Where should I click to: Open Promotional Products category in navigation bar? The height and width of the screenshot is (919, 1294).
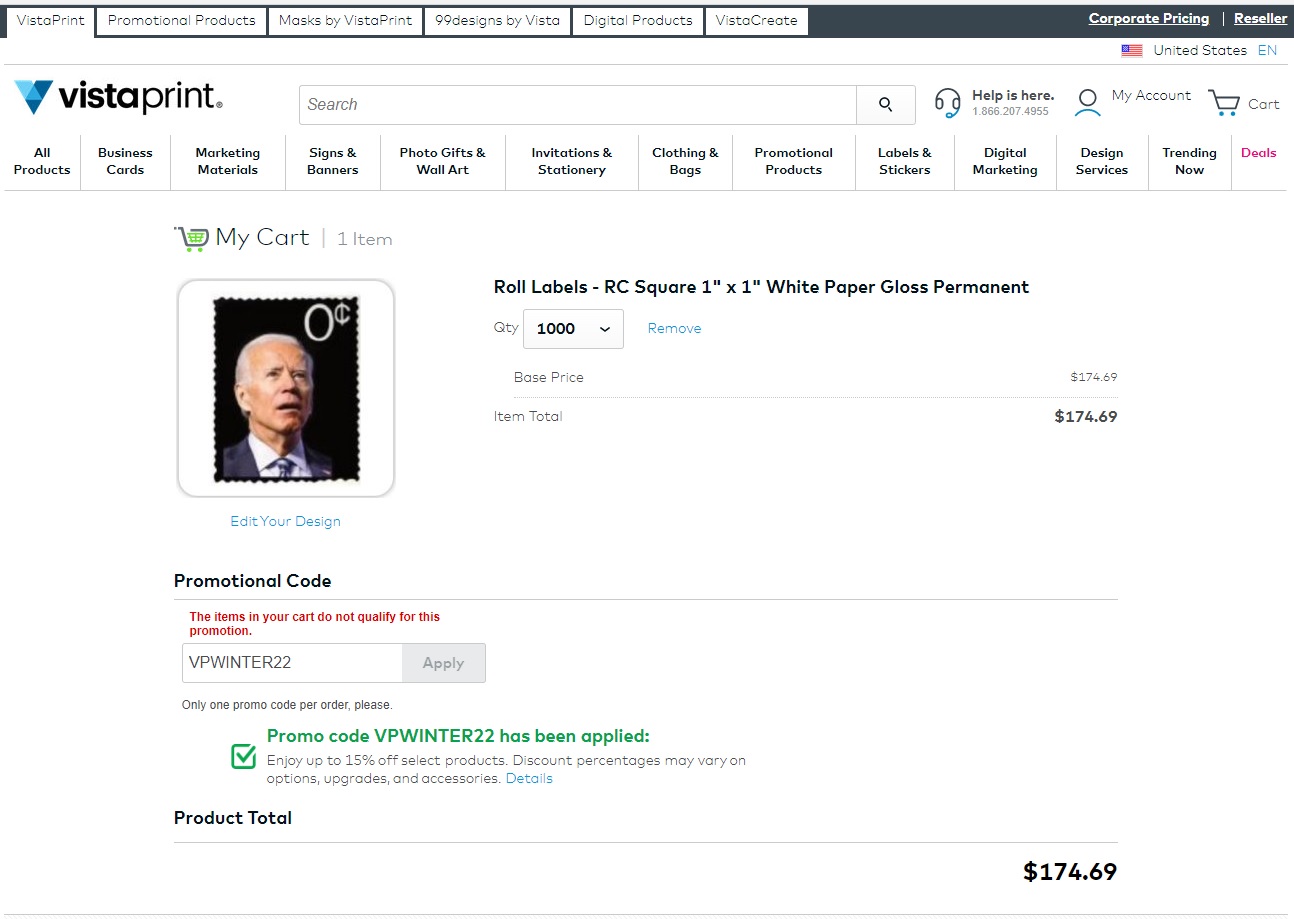[x=793, y=161]
